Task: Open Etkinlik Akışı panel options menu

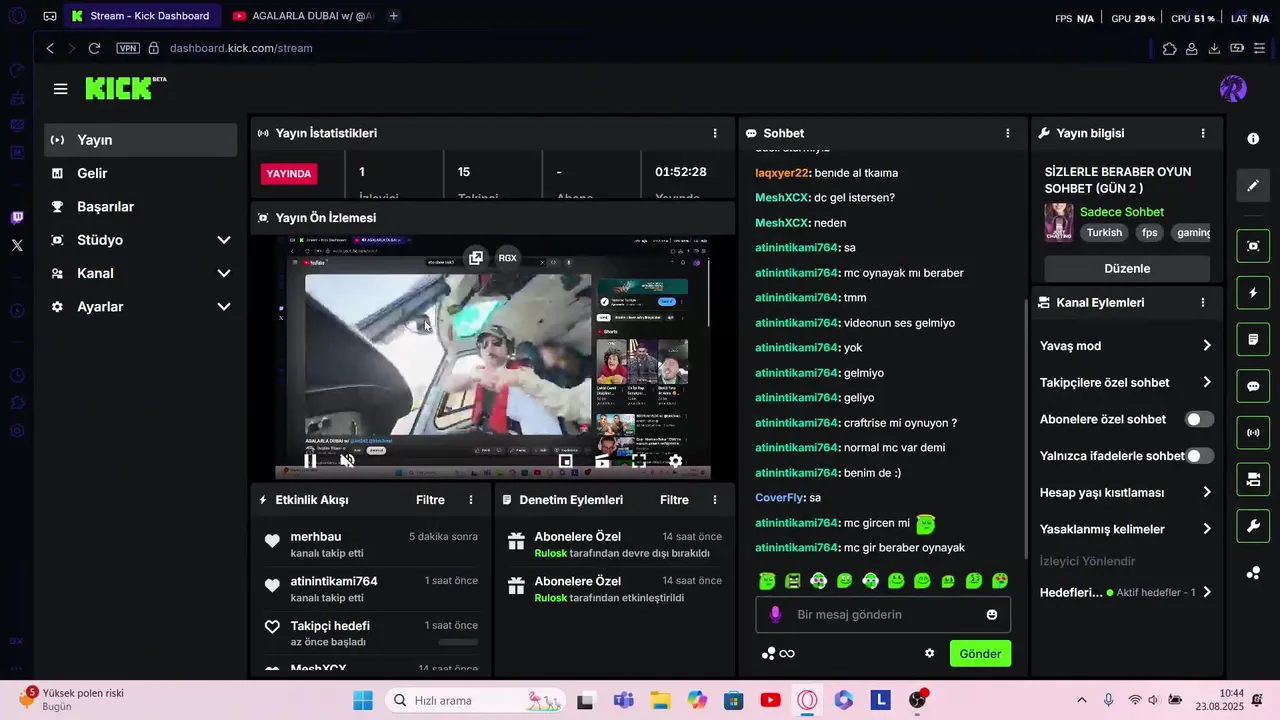Action: click(x=471, y=500)
